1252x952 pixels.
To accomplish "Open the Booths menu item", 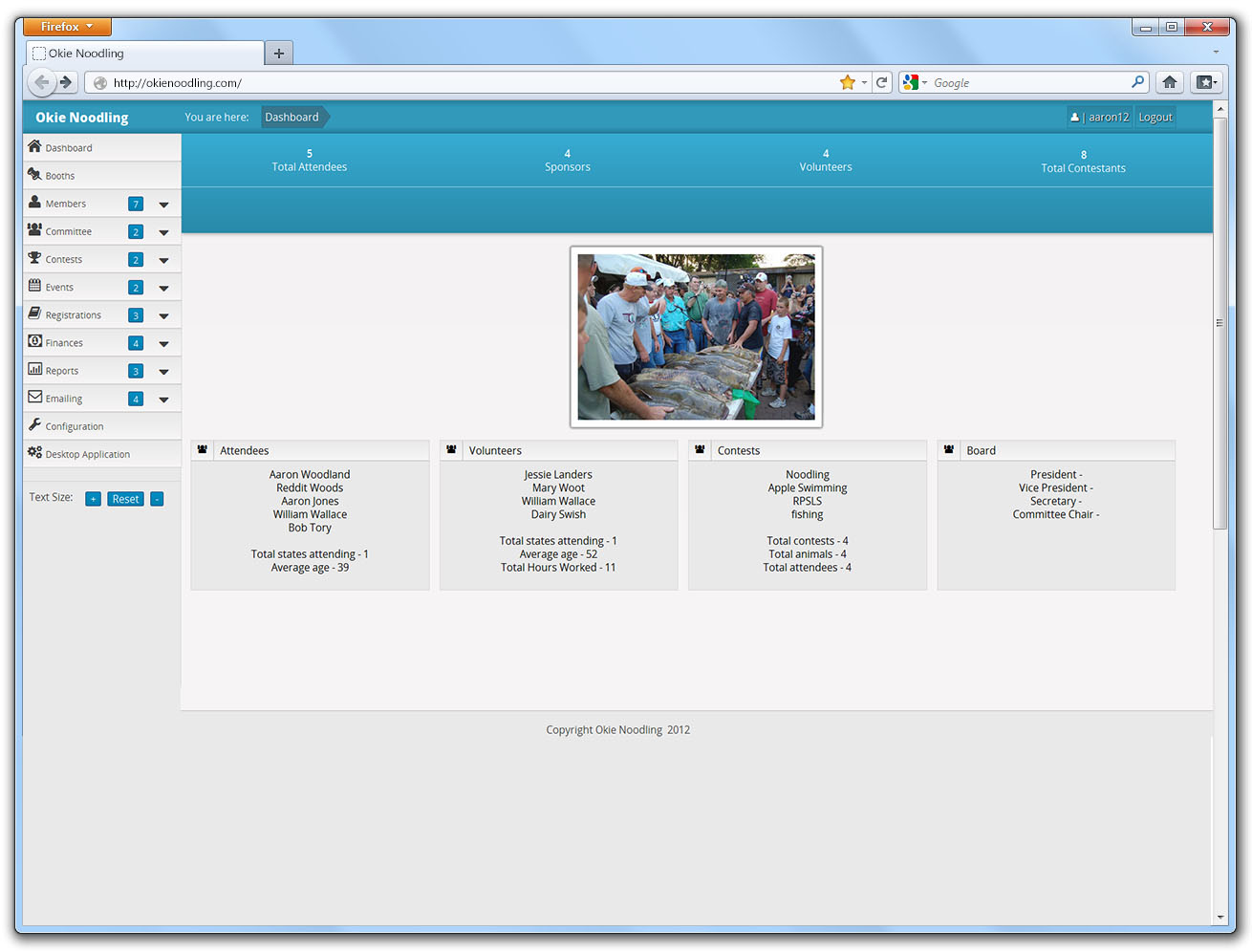I will (102, 175).
